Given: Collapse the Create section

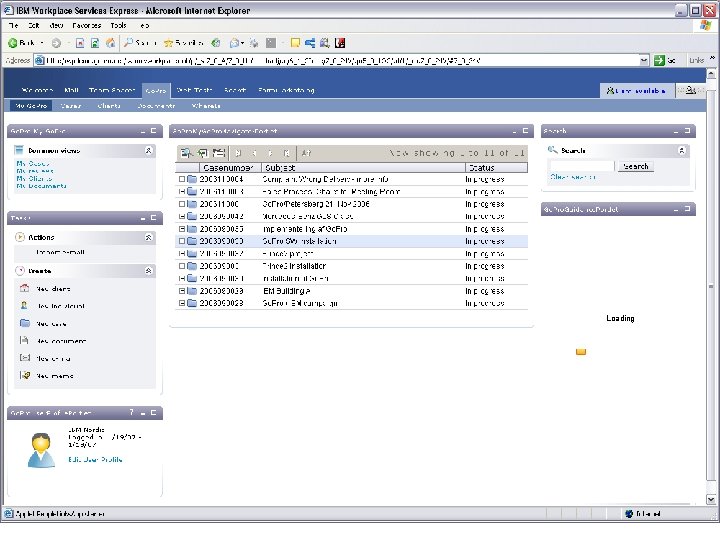Looking at the screenshot, I should click(x=148, y=271).
